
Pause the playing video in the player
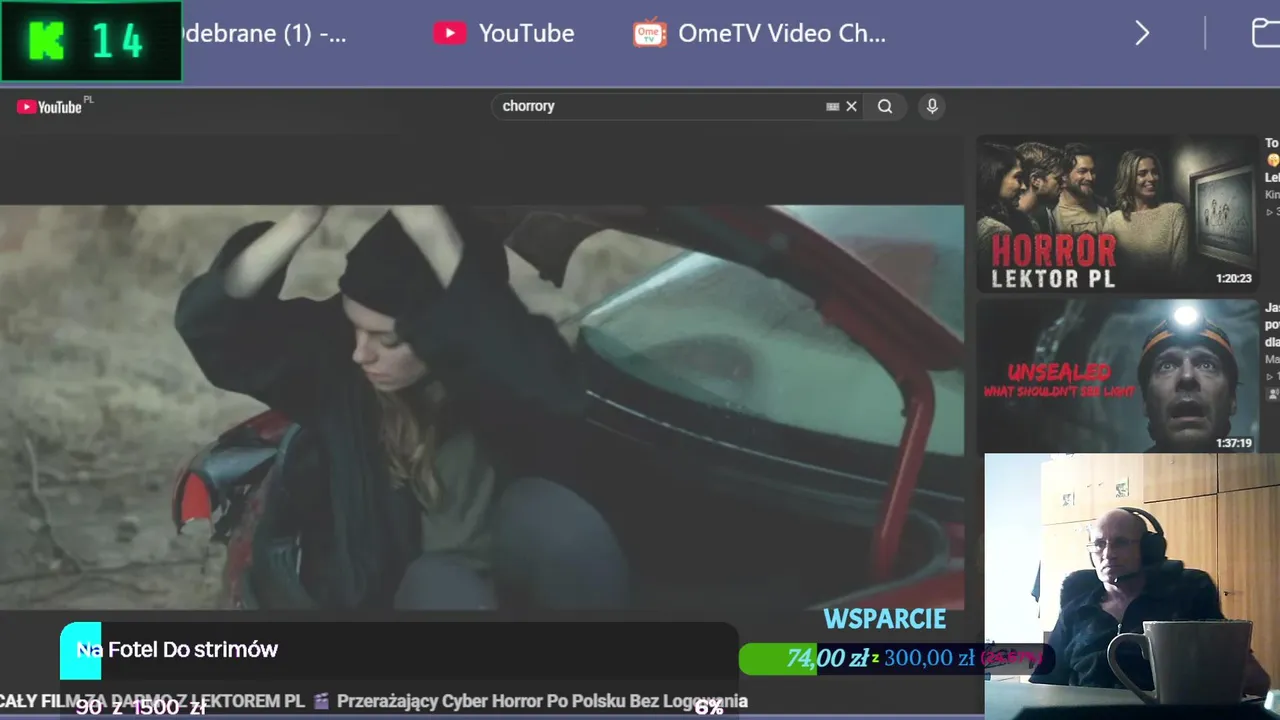[482, 407]
